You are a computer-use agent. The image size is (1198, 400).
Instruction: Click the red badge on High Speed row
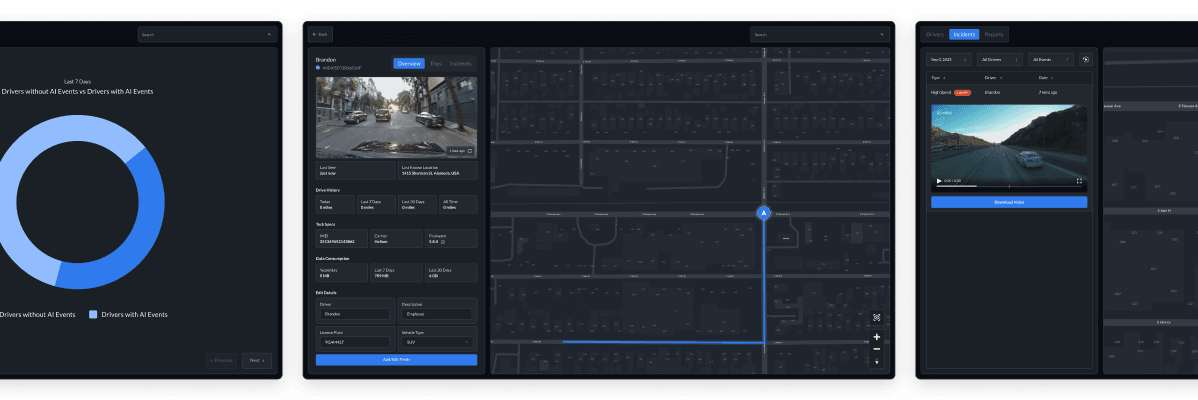(963, 92)
